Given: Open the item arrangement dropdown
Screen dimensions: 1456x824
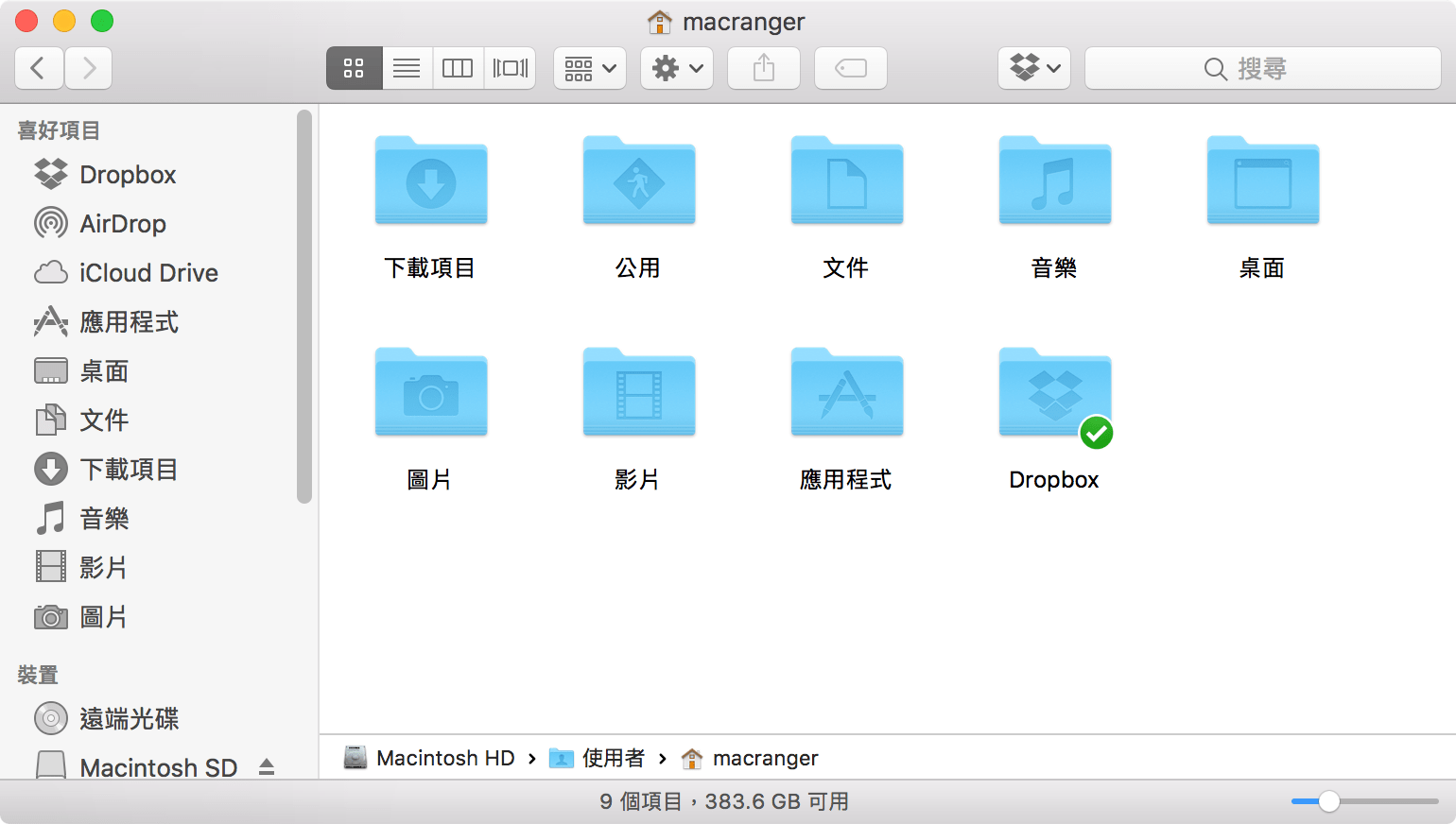Looking at the screenshot, I should 588,67.
